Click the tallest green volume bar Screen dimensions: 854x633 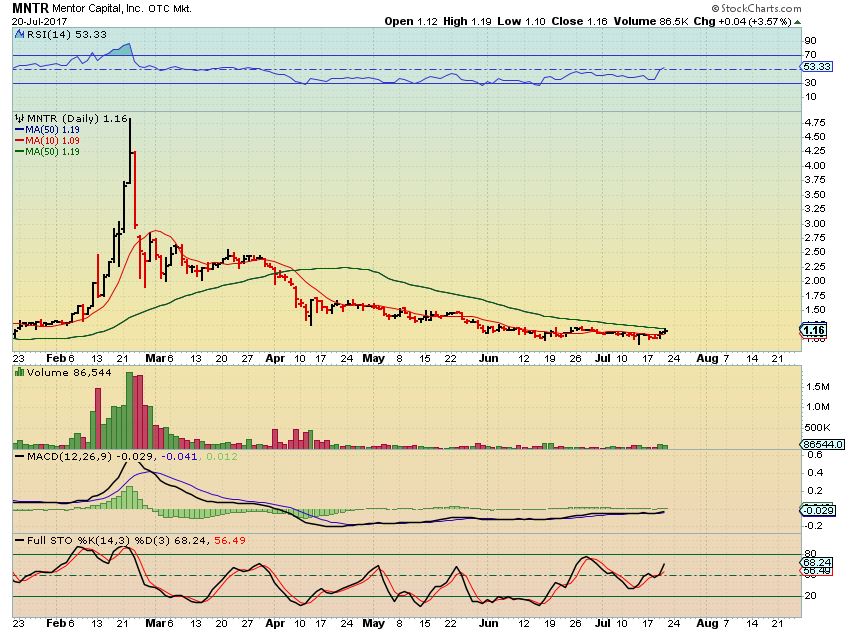130,410
